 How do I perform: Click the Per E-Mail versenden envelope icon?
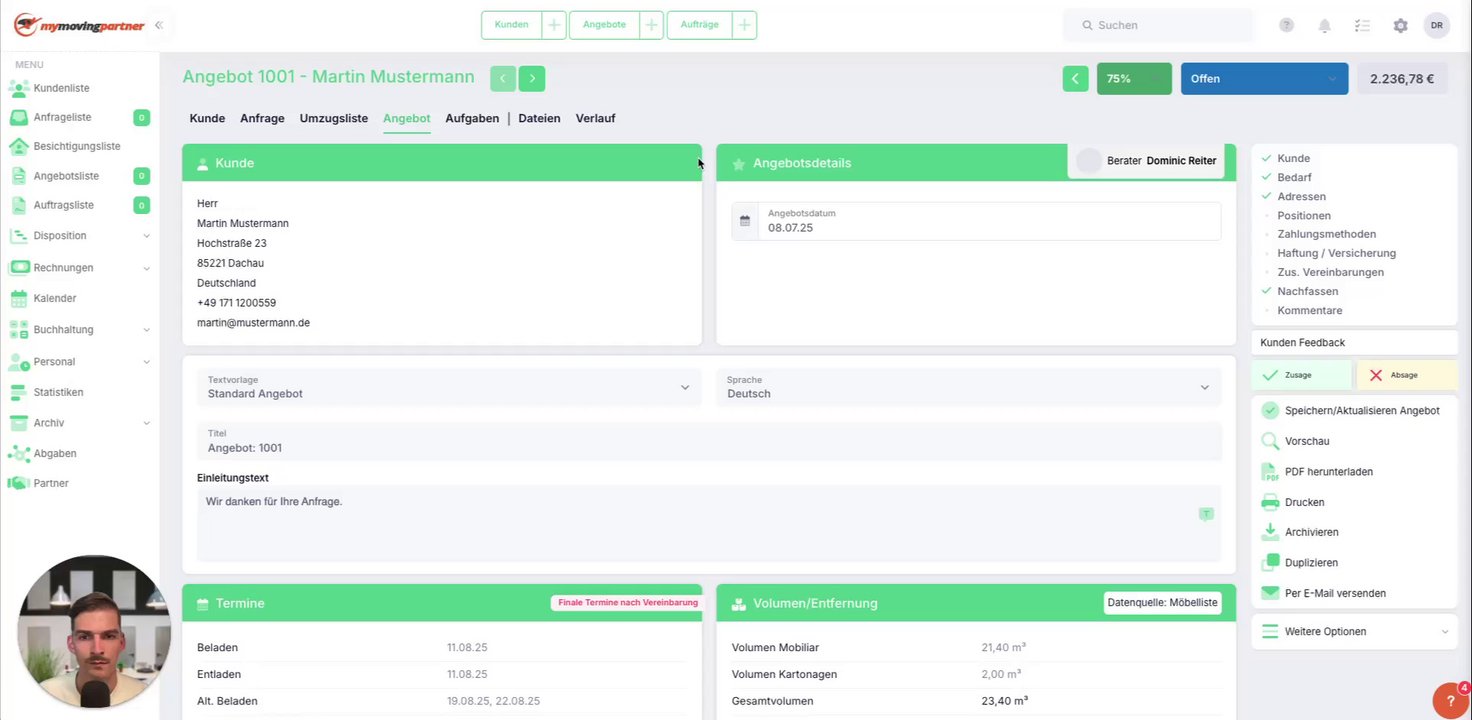tap(1270, 593)
